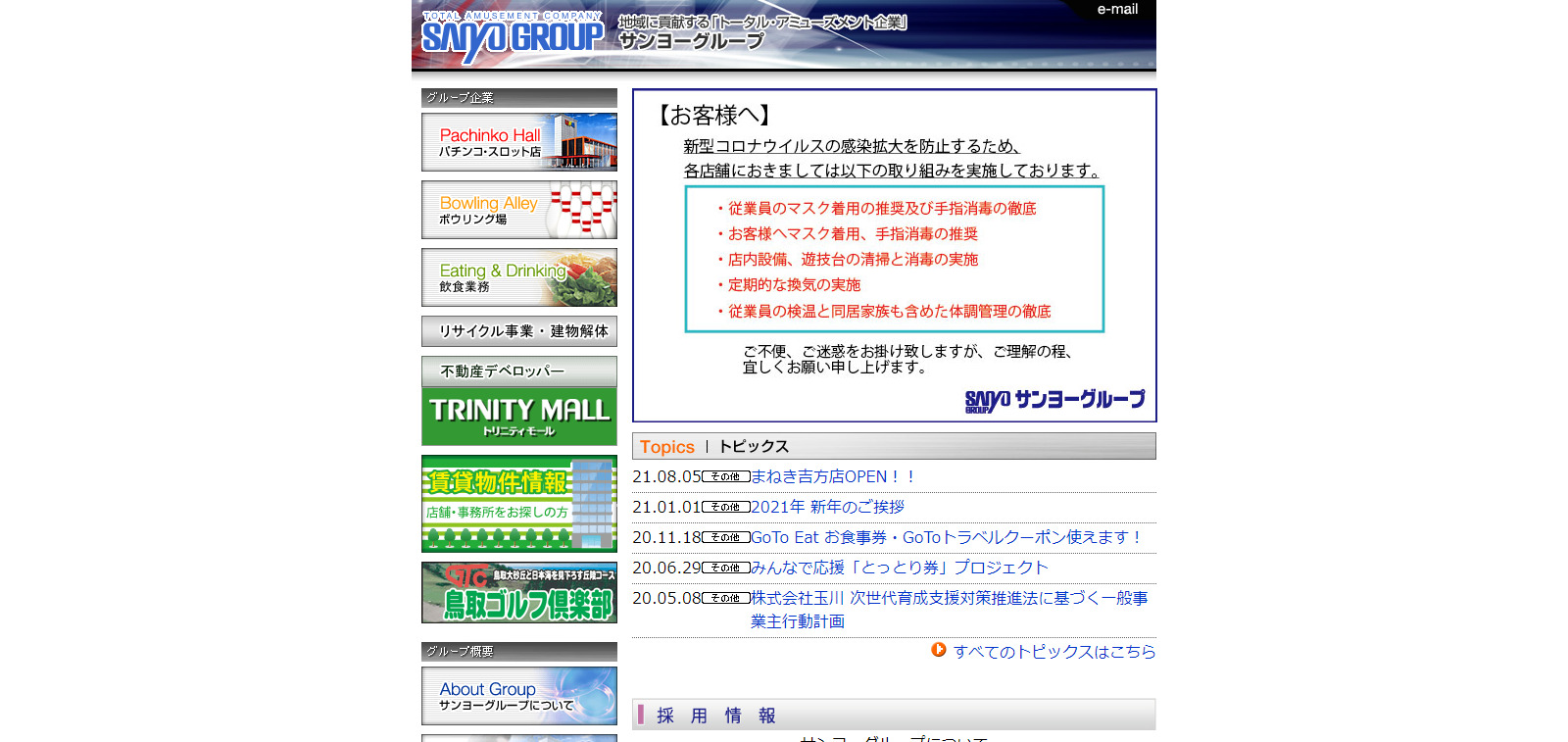Open 株式会社玉川 次世代育成支援 action plan link
1568x742 pixels.
point(949,610)
